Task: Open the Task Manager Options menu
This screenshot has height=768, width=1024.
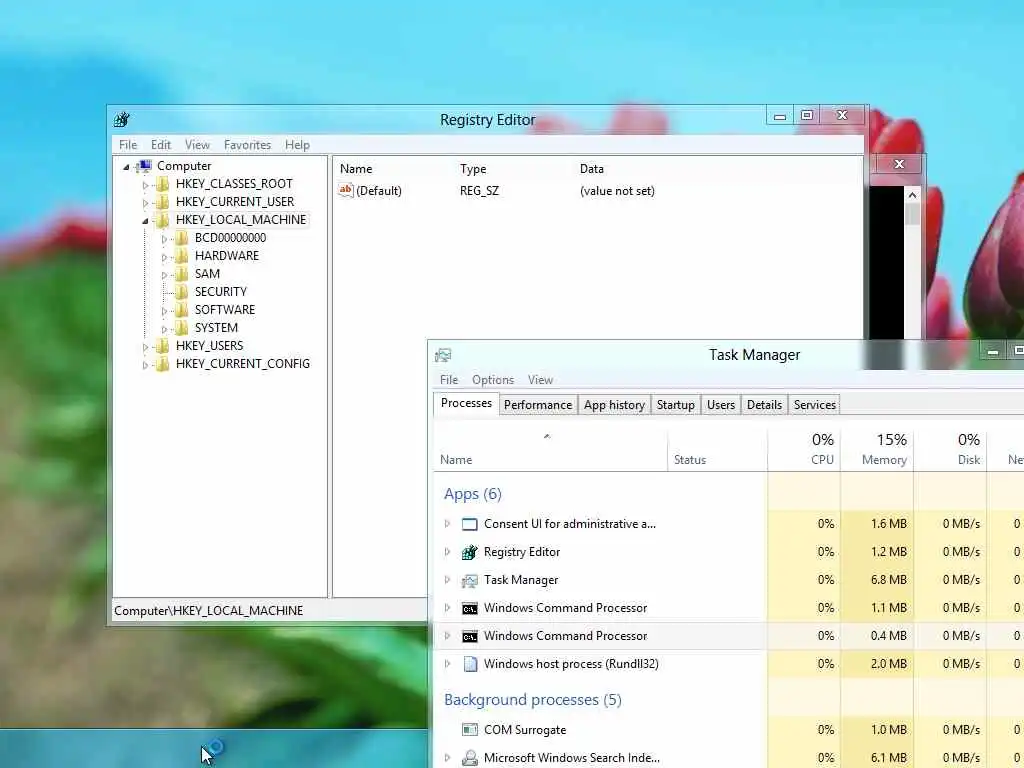Action: coord(493,380)
